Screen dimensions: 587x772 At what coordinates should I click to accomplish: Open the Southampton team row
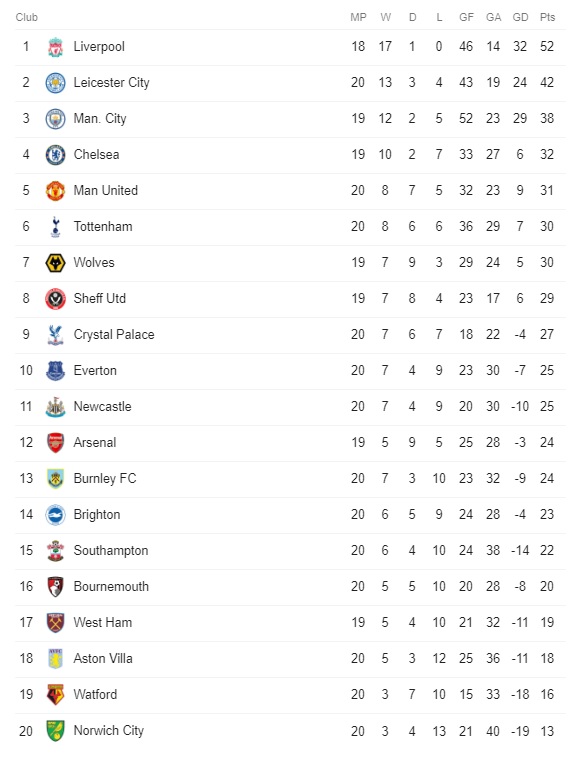291,550
